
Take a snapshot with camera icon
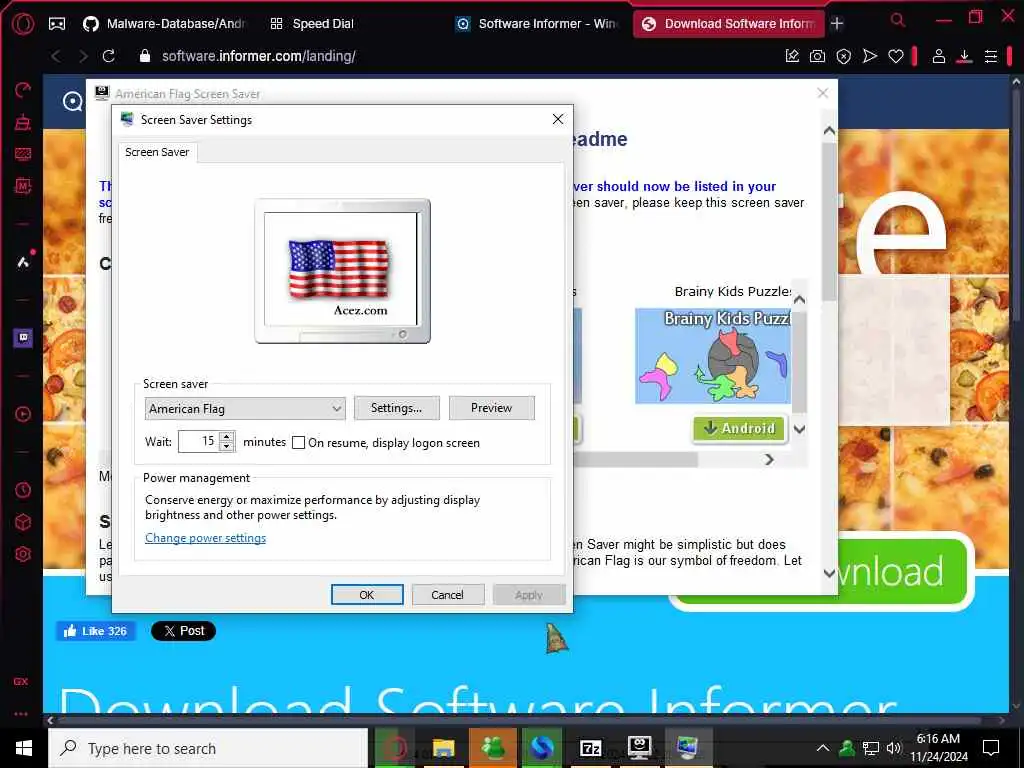818,56
